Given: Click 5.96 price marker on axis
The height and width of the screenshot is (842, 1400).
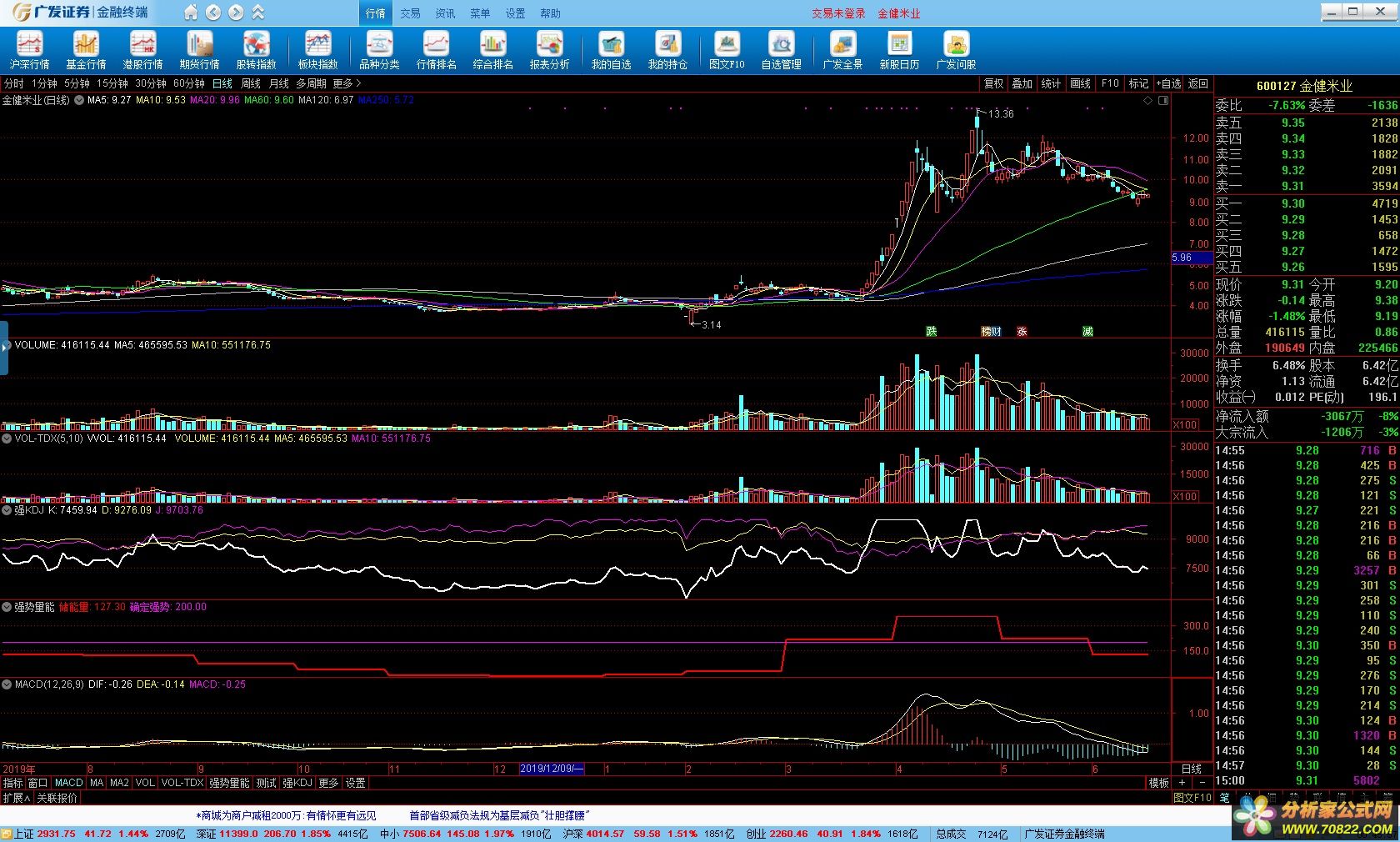Looking at the screenshot, I should pos(1192,258).
